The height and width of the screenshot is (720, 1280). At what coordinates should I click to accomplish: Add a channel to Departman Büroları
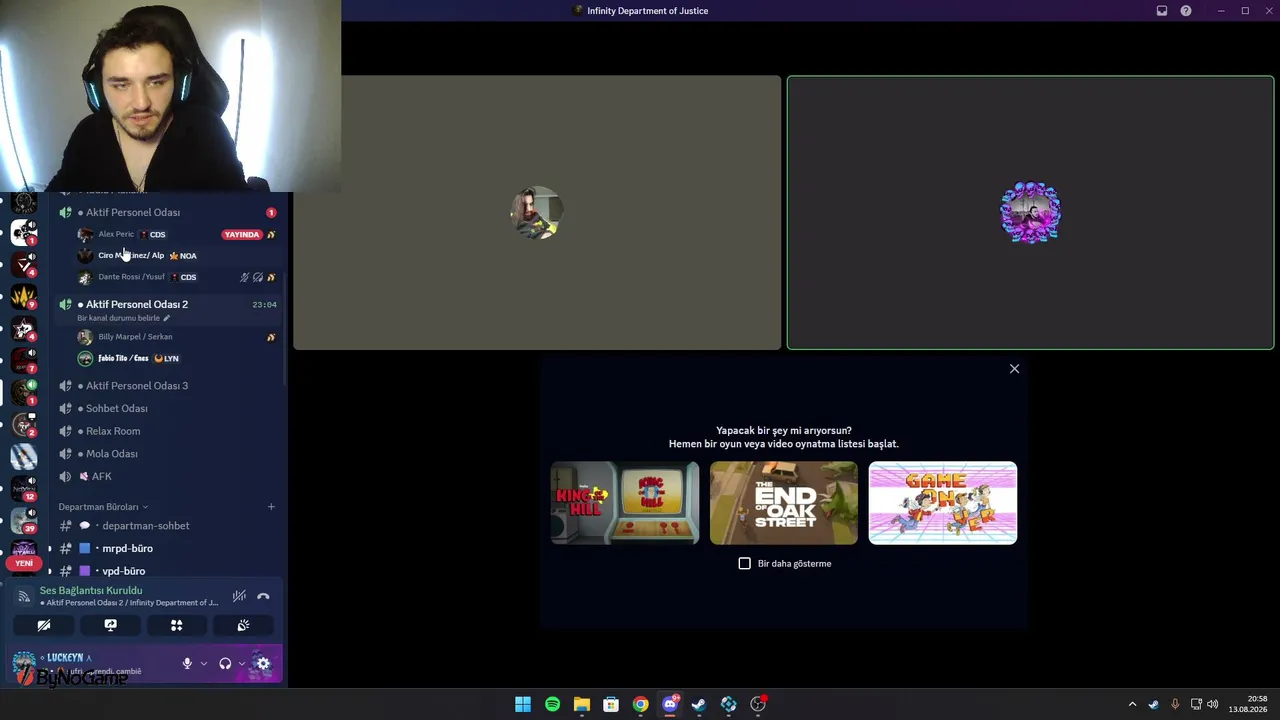pos(271,507)
